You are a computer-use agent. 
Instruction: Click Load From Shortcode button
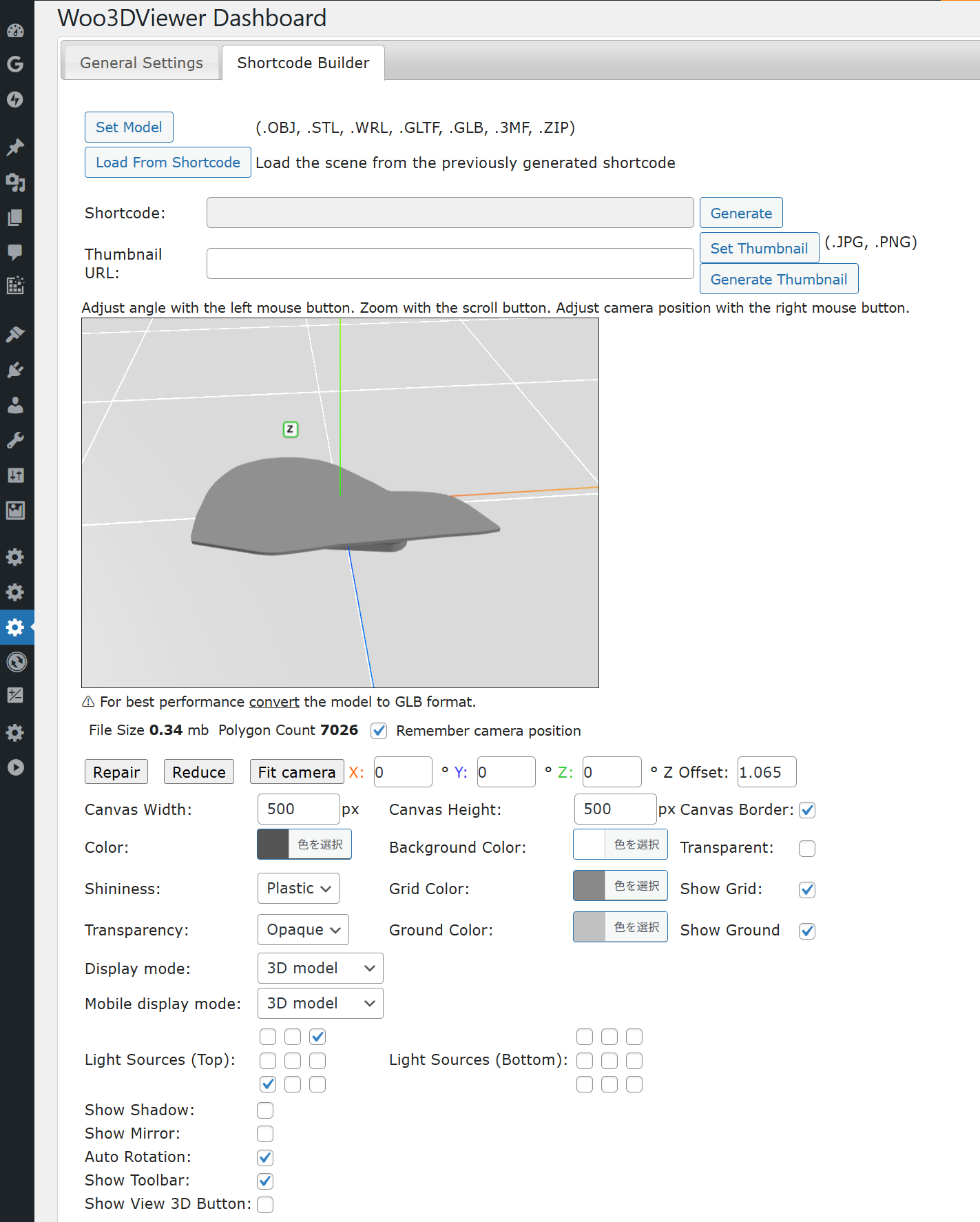[x=168, y=163]
